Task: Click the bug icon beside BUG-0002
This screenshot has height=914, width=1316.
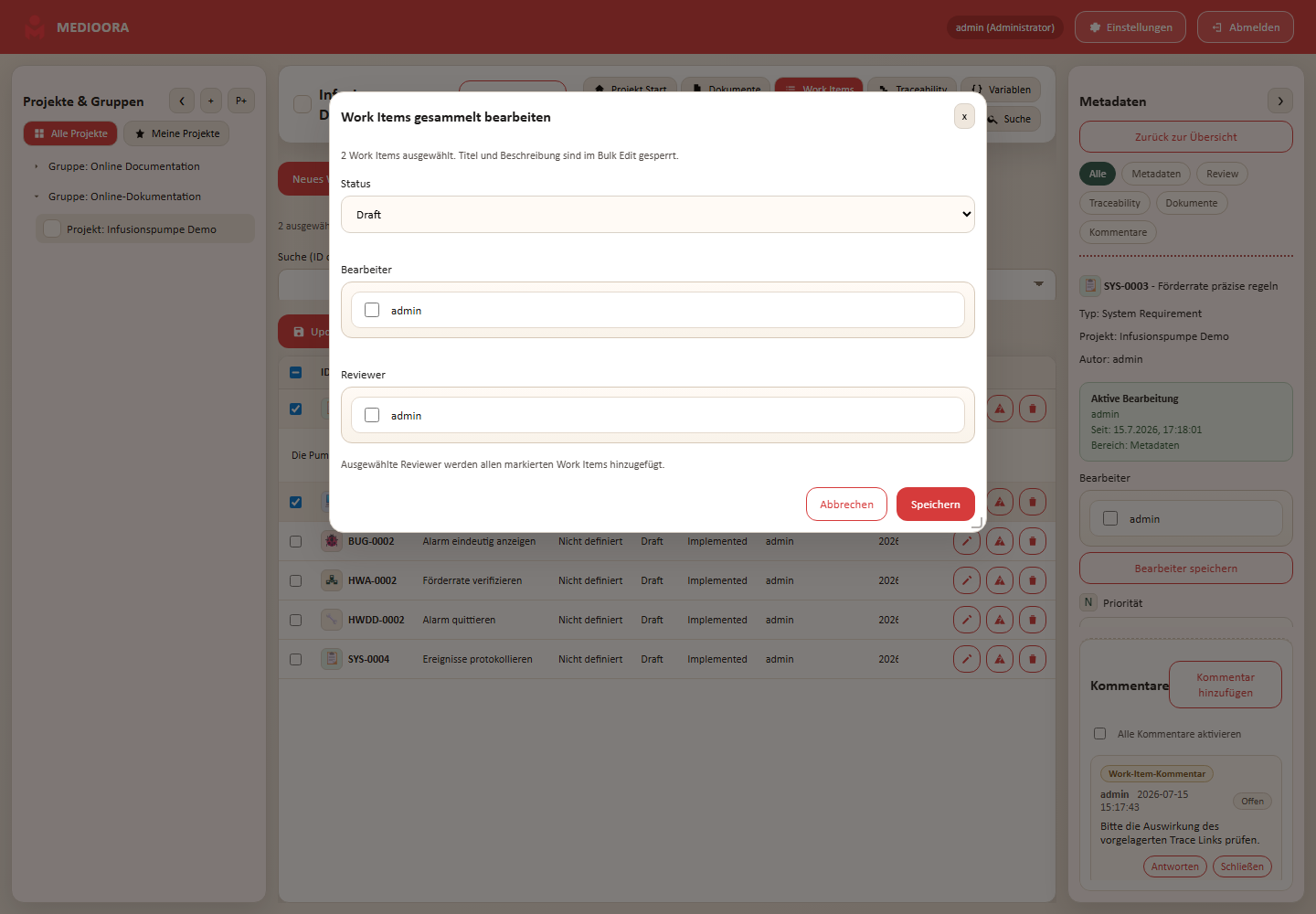Action: (x=332, y=541)
